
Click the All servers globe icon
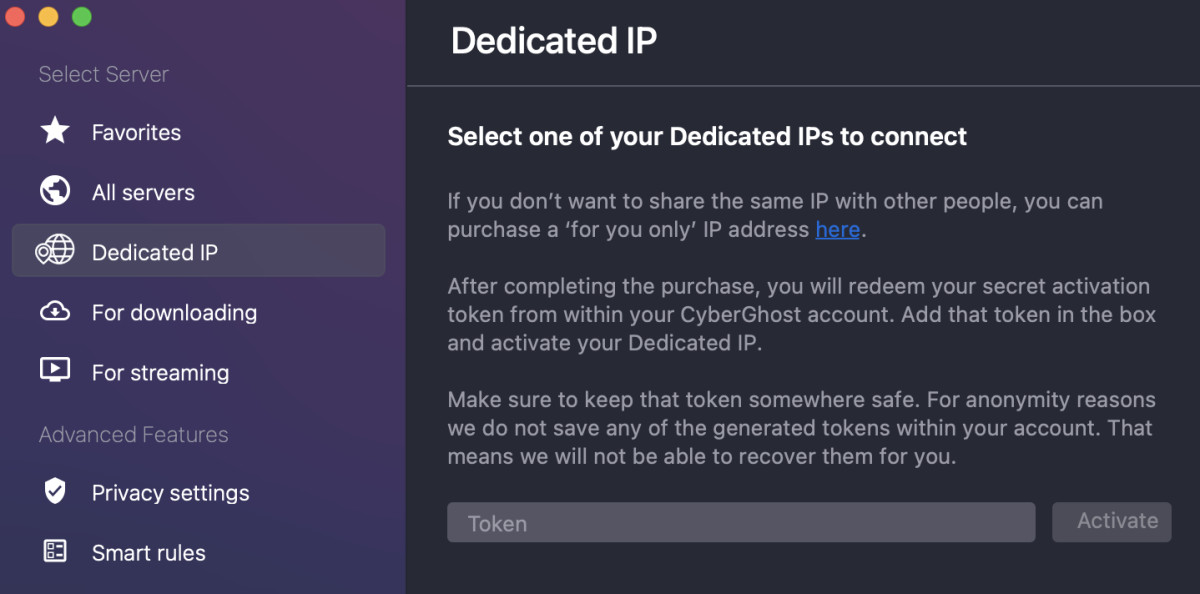click(x=54, y=191)
